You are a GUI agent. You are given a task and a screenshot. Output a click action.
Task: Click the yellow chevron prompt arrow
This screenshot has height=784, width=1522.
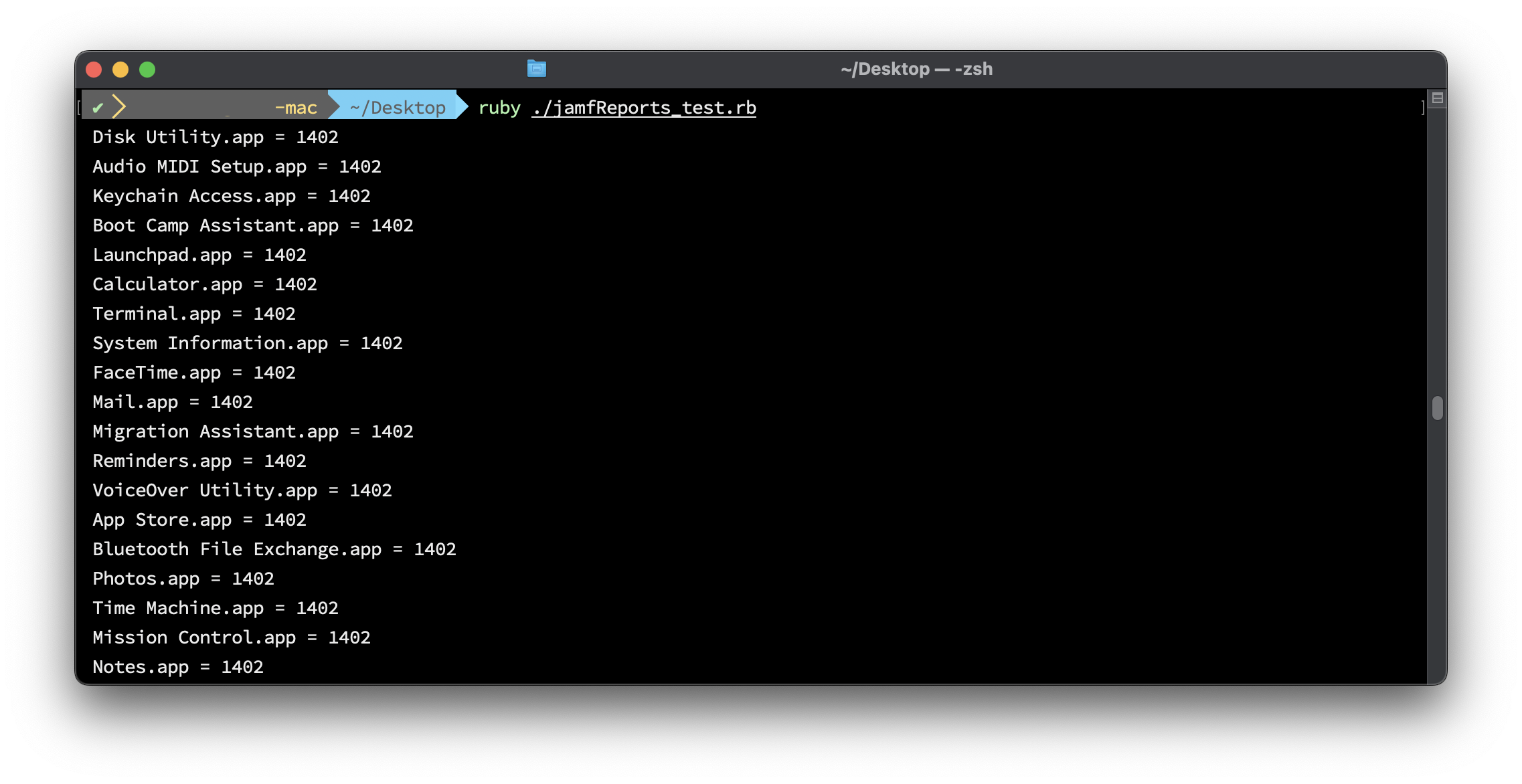point(119,107)
